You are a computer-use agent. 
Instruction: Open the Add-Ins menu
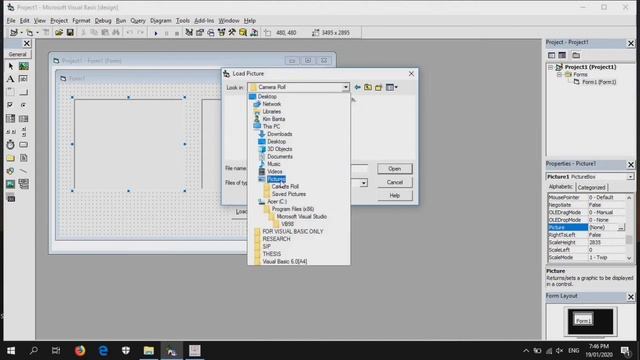point(204,20)
